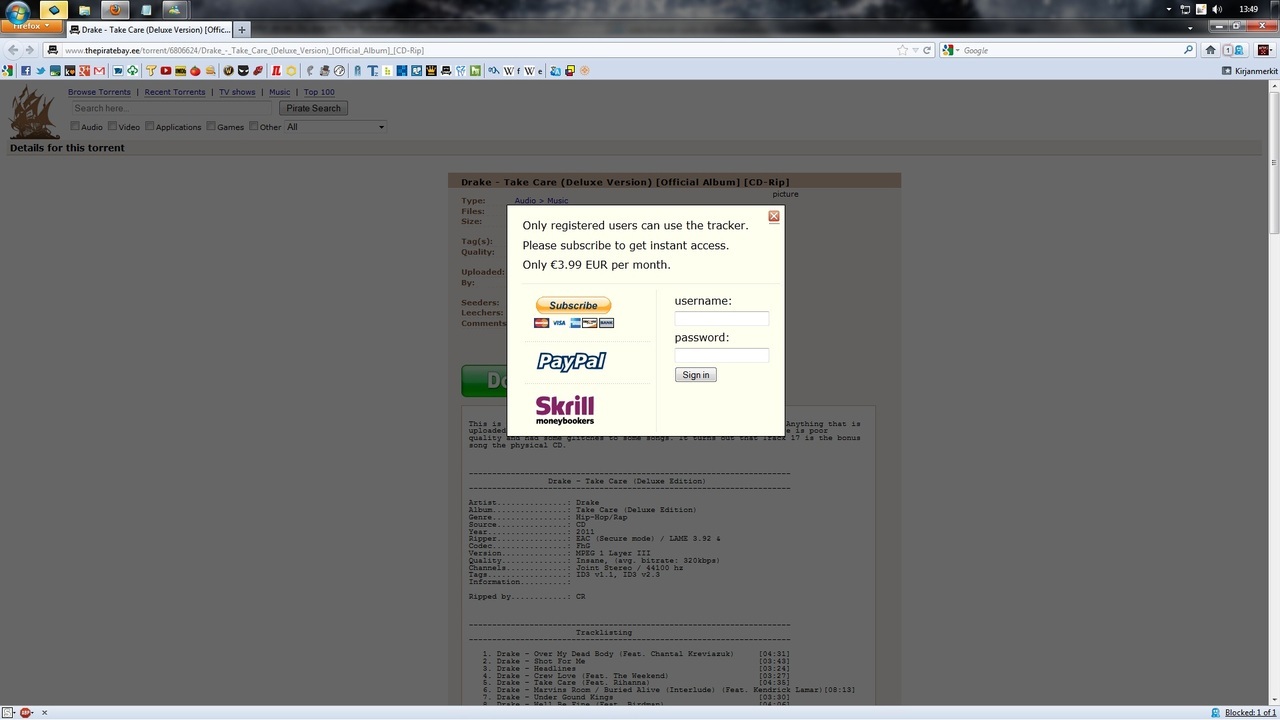Click the Pirate Bay ship logo
This screenshot has width=1280, height=720.
click(35, 111)
